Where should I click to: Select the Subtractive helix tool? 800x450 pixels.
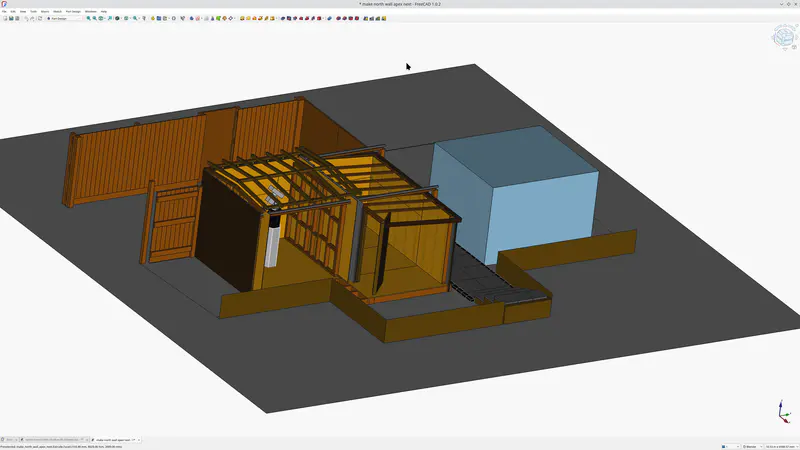click(x=313, y=18)
